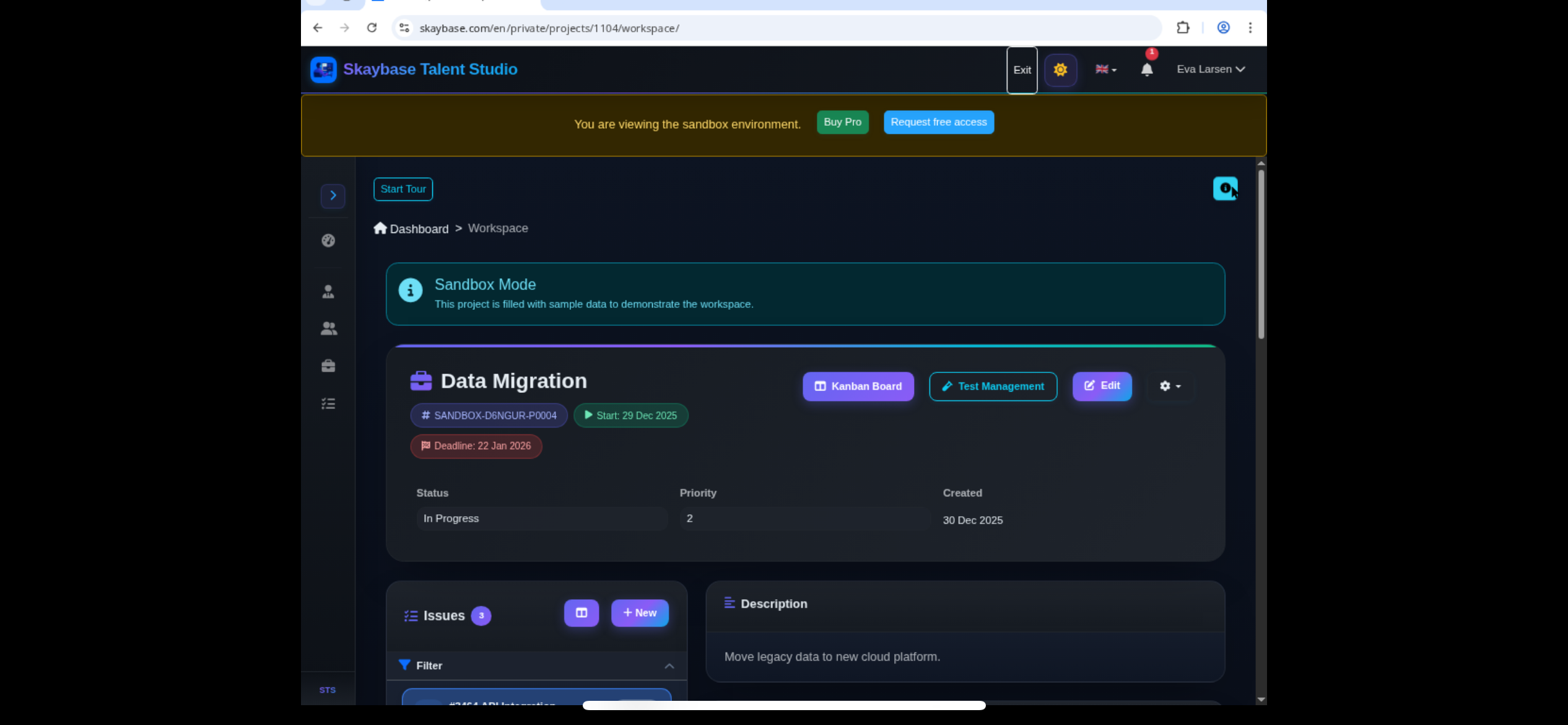Click the Sandbox Mode info icon

(x=411, y=289)
